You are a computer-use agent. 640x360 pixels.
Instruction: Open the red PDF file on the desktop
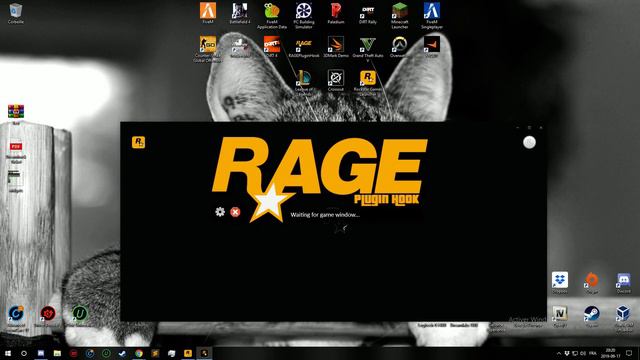(x=16, y=152)
